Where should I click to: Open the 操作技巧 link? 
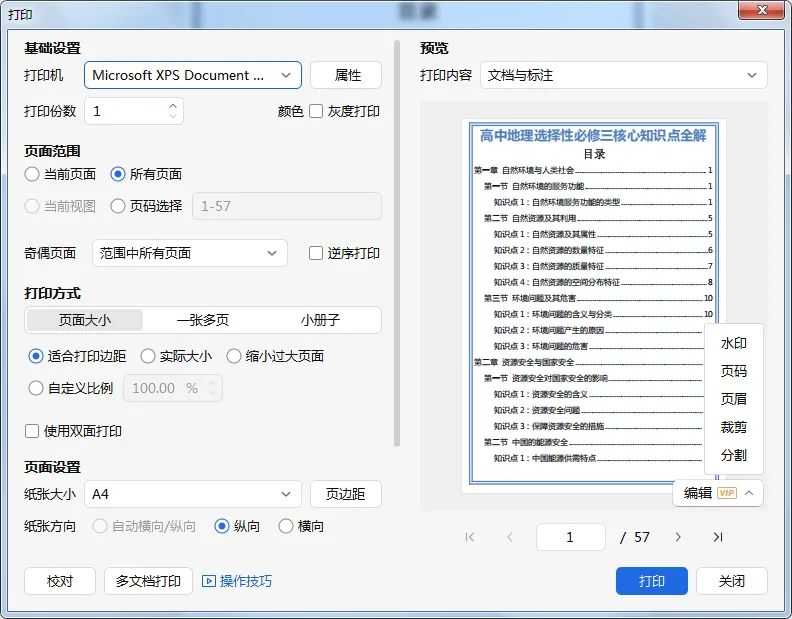245,581
